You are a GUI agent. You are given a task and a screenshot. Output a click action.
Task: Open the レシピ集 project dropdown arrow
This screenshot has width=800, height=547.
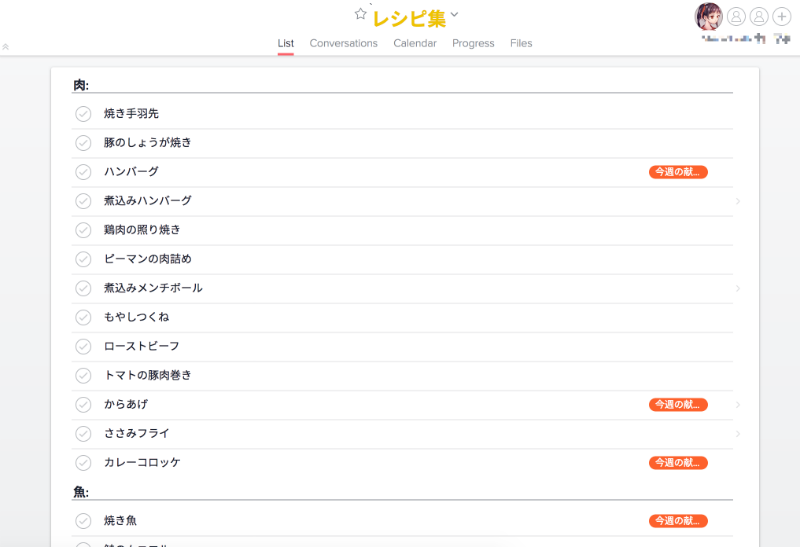(x=454, y=14)
